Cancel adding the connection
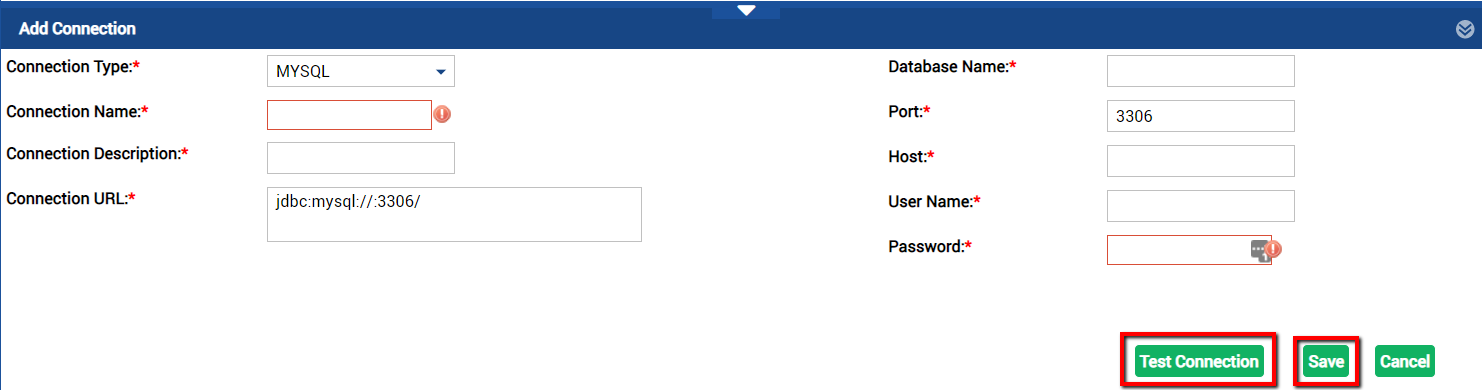The image size is (1482, 390). coord(1404,361)
